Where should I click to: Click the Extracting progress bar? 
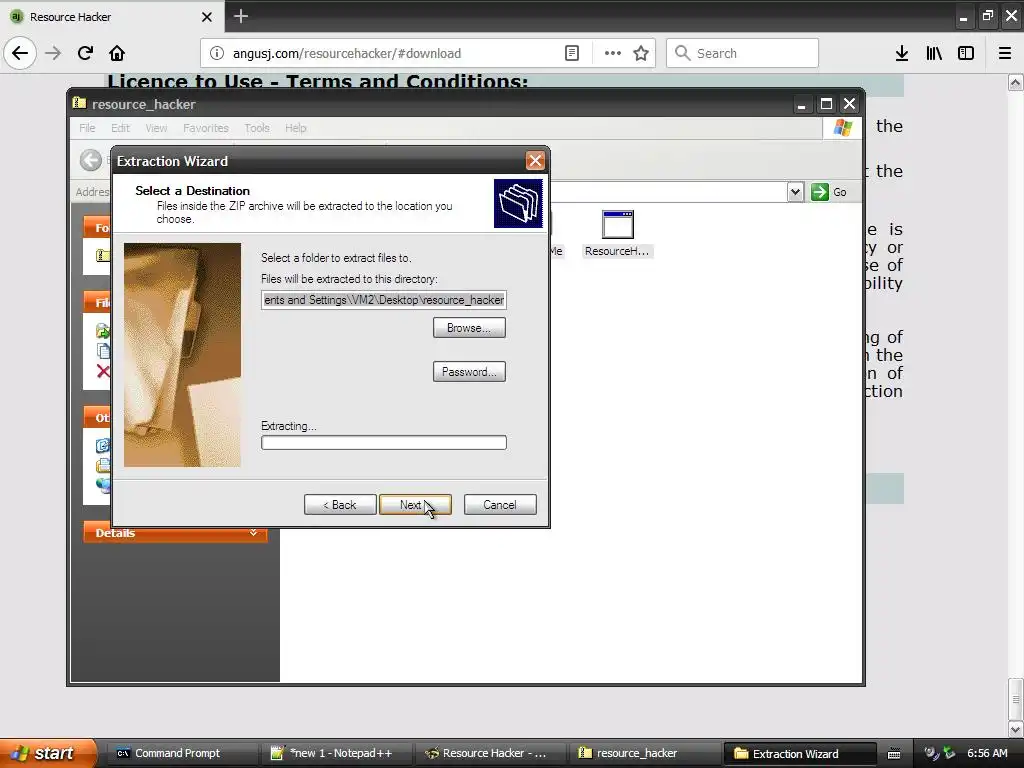coord(384,443)
